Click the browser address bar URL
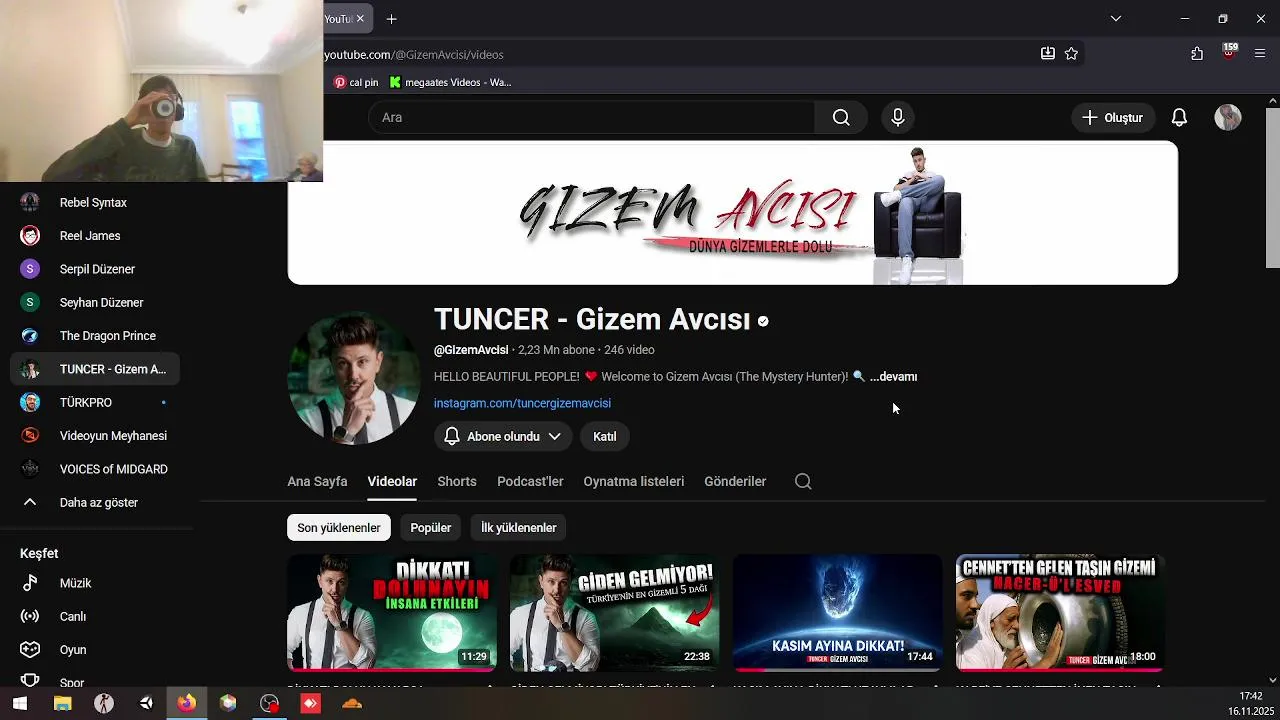 tap(414, 54)
